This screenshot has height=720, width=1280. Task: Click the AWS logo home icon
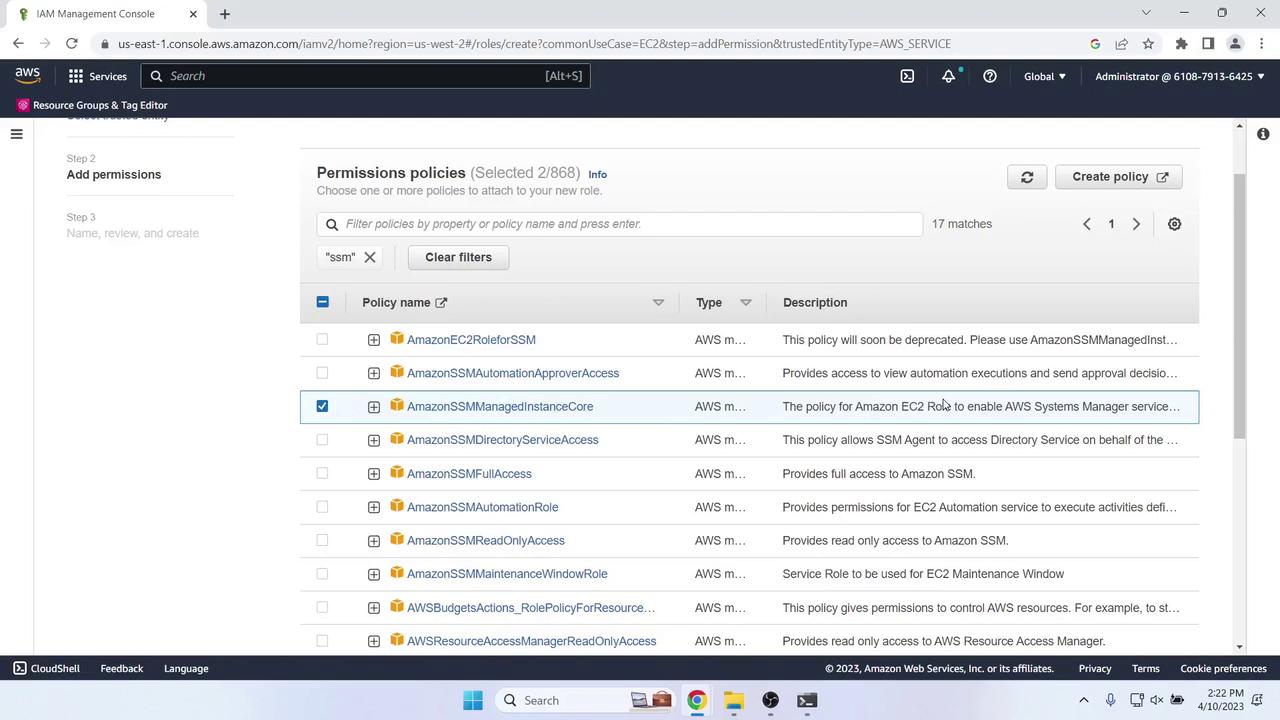click(28, 76)
